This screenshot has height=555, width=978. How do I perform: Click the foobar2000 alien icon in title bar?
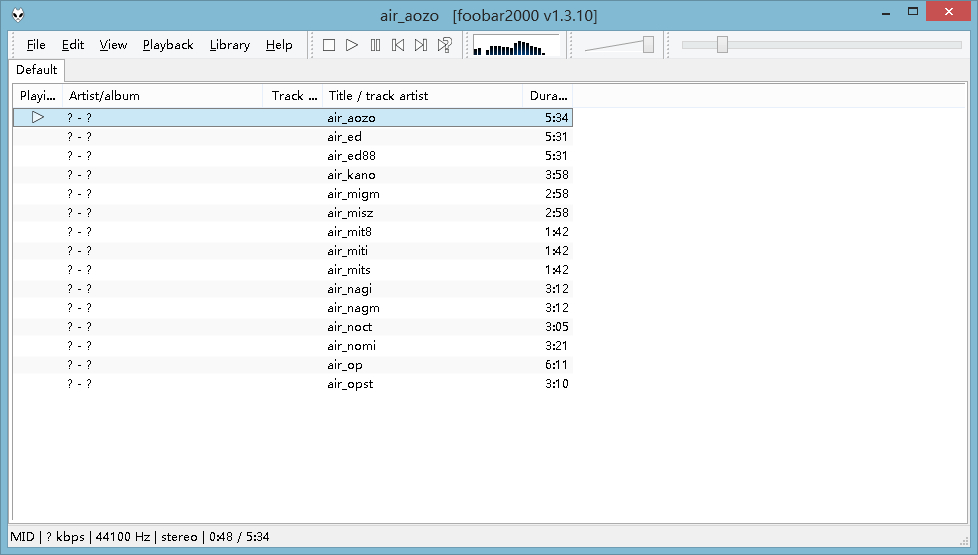(18, 15)
